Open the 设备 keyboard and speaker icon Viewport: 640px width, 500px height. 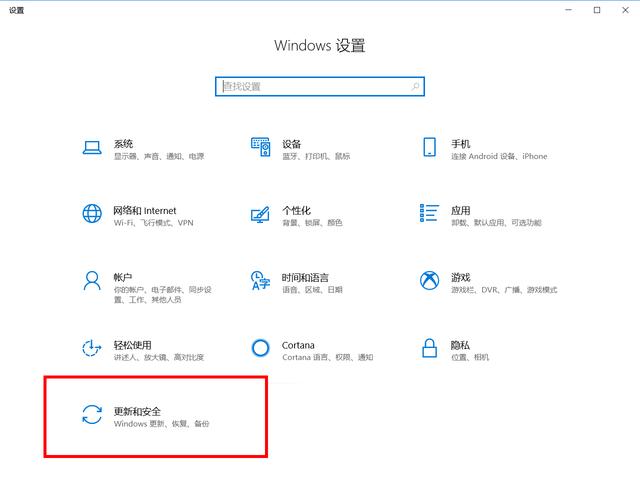[260, 147]
